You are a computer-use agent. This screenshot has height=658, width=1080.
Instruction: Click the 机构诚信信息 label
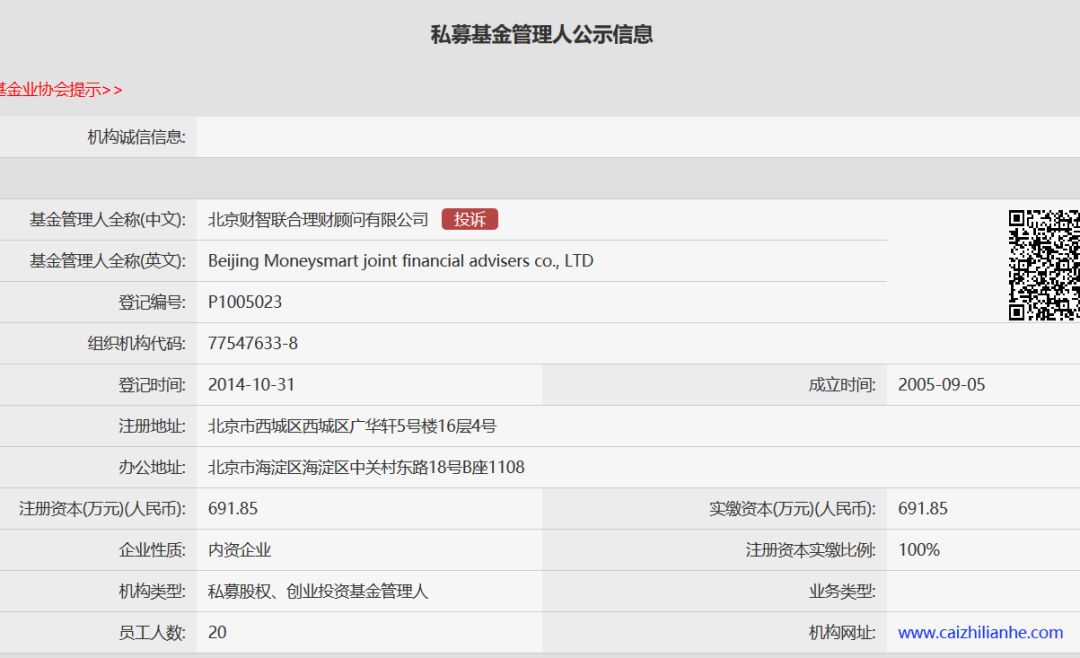pyautogui.click(x=136, y=137)
